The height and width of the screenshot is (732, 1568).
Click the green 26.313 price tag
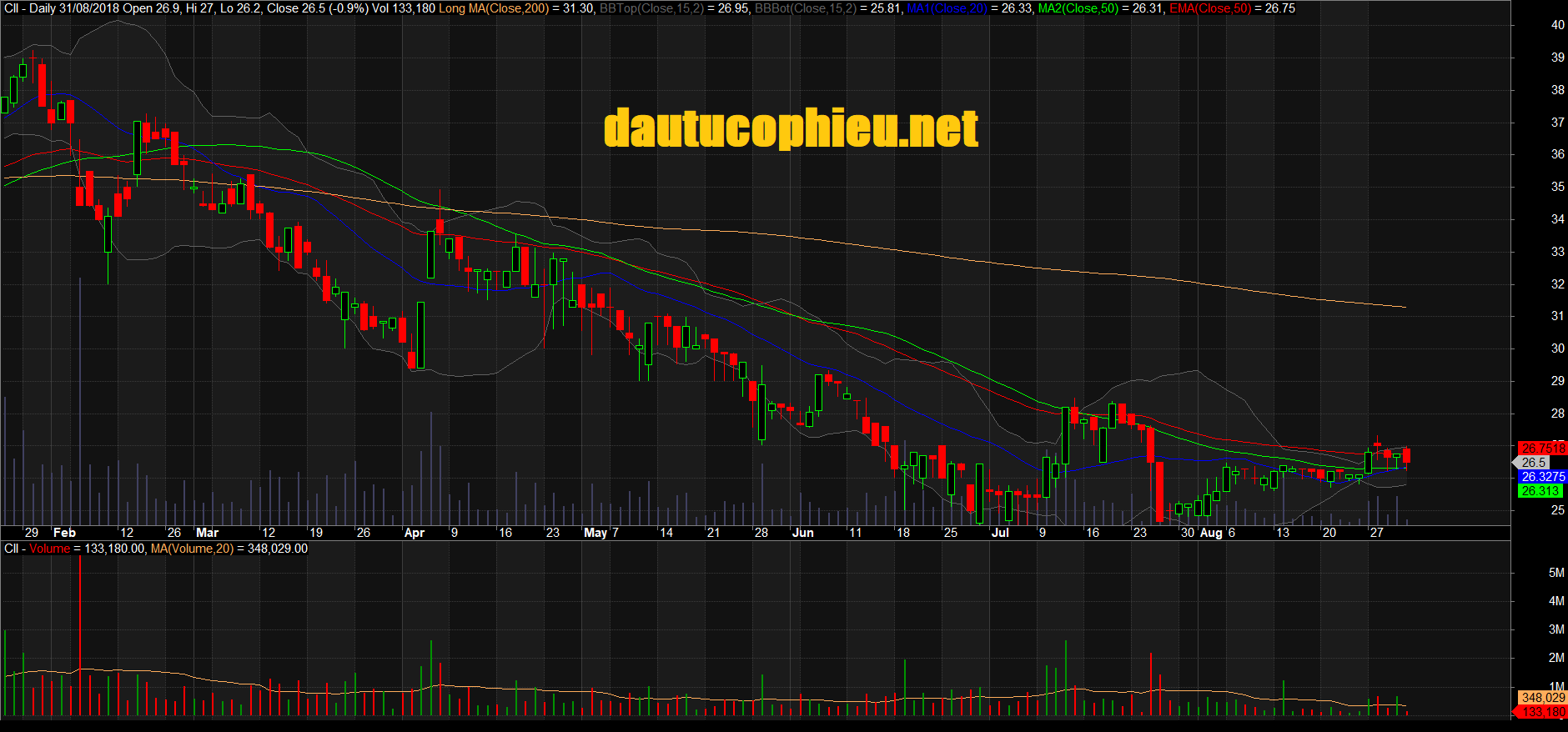coord(1540,491)
